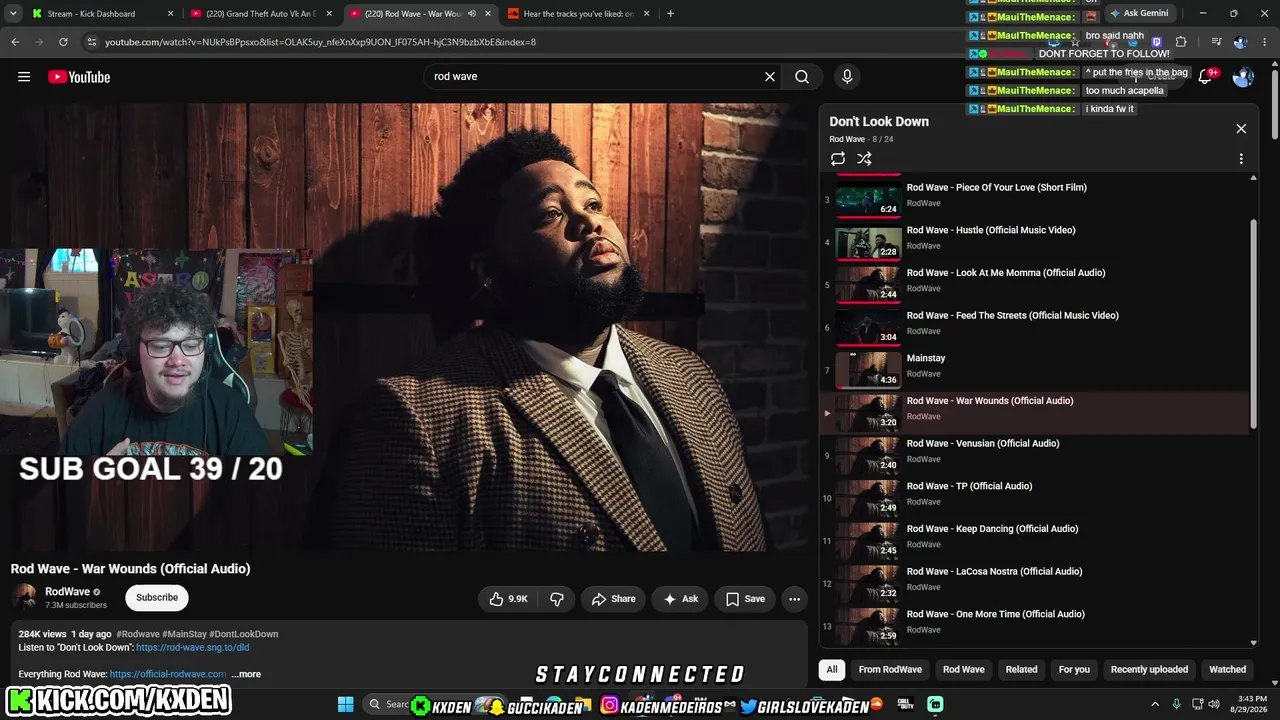Clear the 'rod wave' search text
Screen dimensions: 1280x720
770,77
